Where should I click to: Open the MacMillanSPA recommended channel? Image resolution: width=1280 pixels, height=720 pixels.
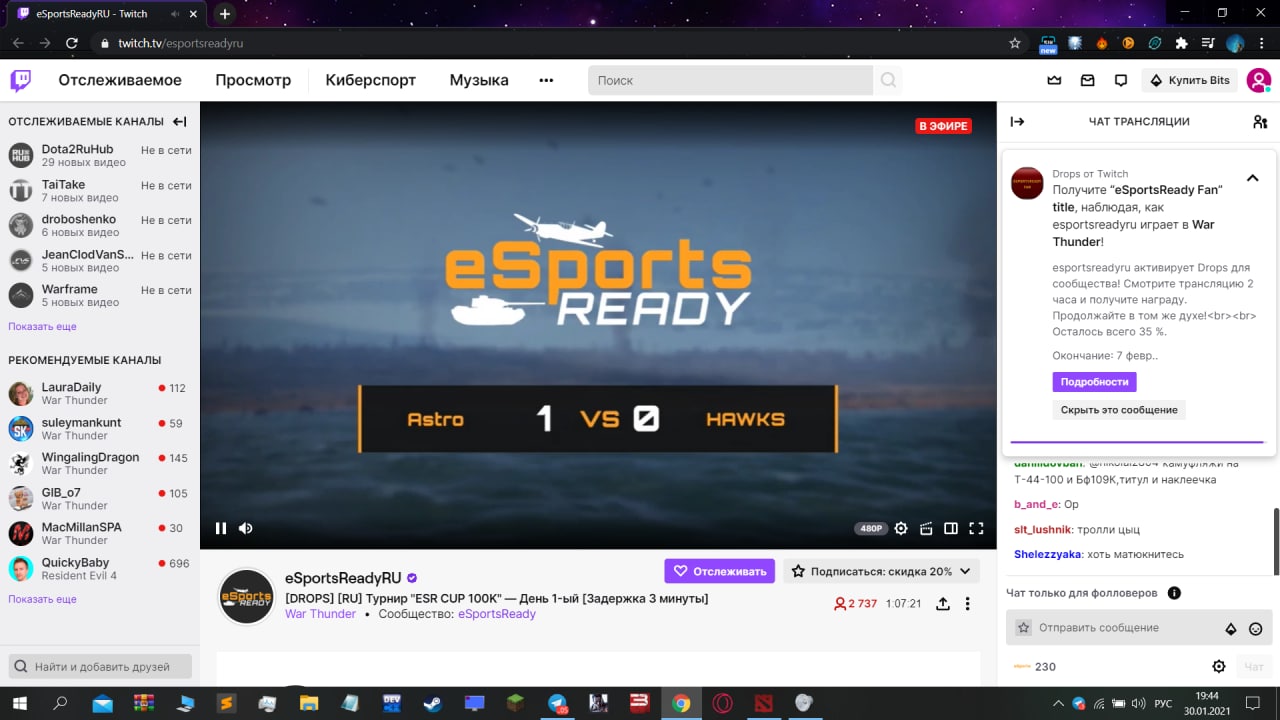pyautogui.click(x=100, y=533)
